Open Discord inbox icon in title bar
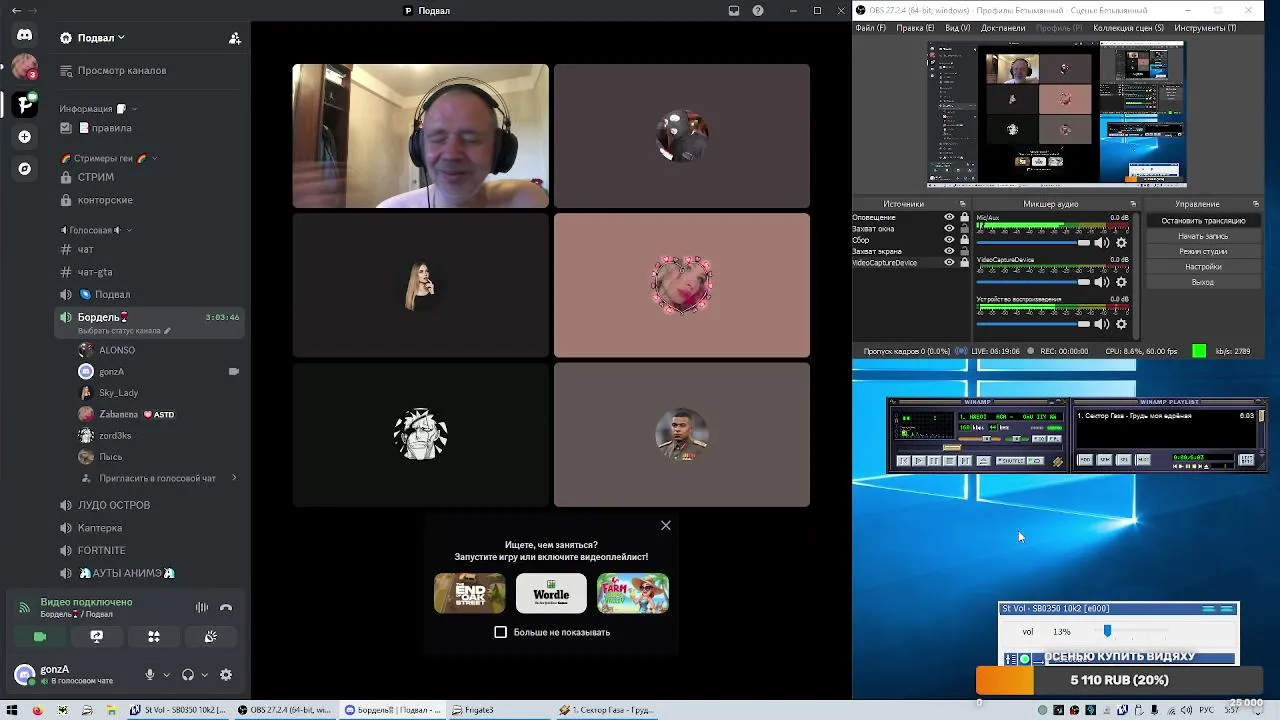The image size is (1280, 720). (734, 10)
